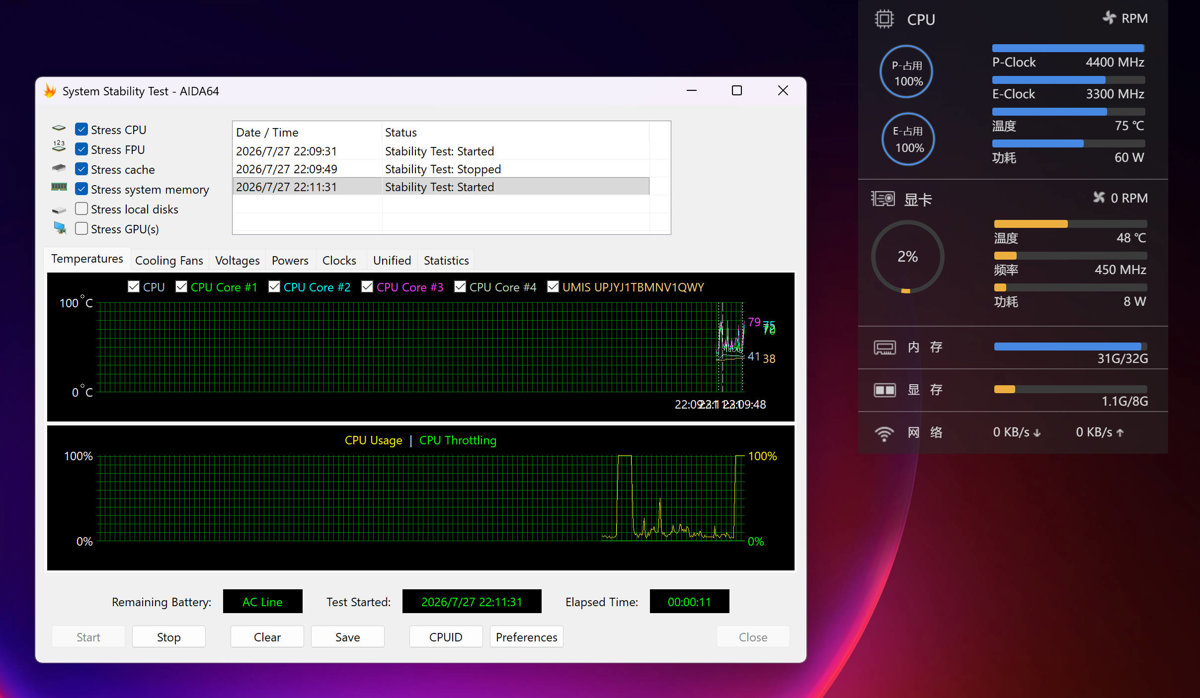Uncheck Stress CPU
Screen dimensions: 1200x698
click(x=82, y=129)
